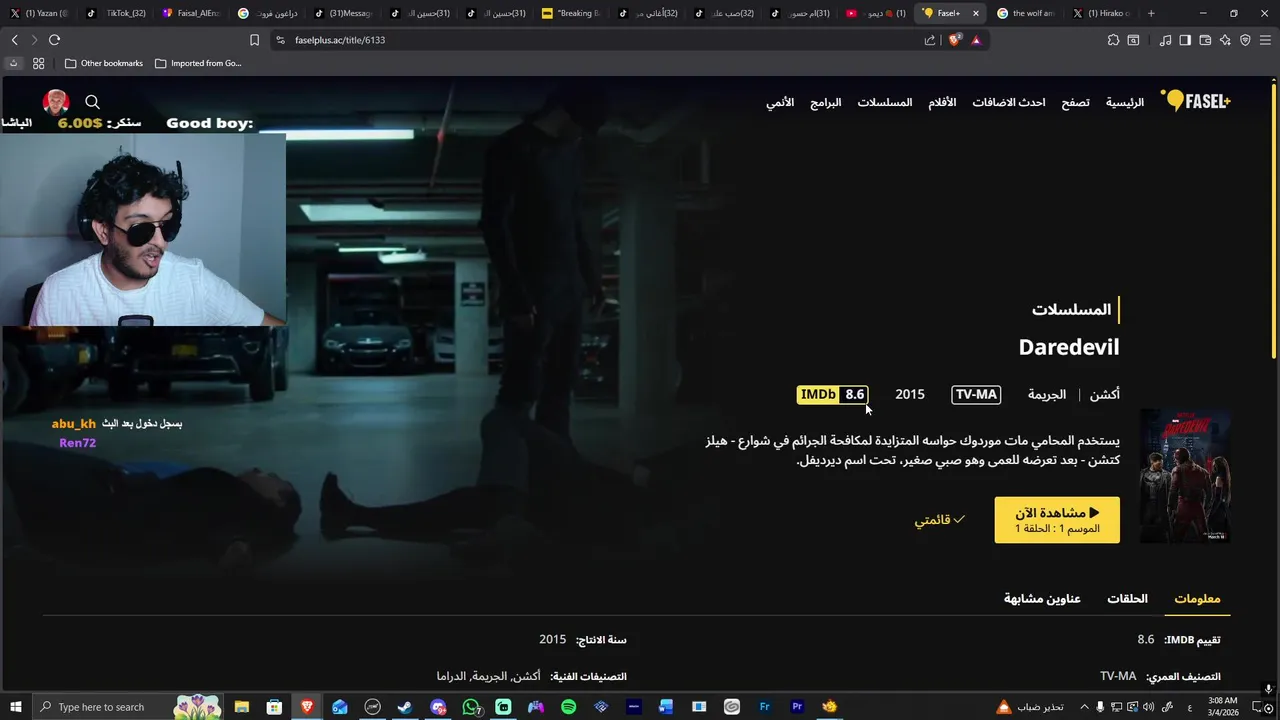Open Spotify from the taskbar
The height and width of the screenshot is (720, 1280).
(x=568, y=707)
